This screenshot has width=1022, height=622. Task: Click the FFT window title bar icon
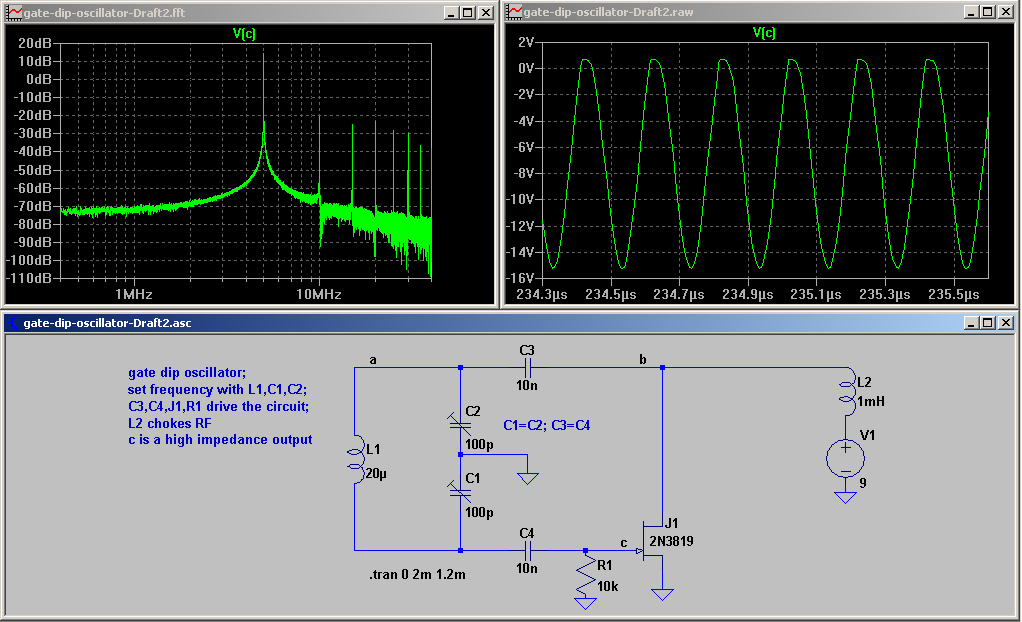14,12
